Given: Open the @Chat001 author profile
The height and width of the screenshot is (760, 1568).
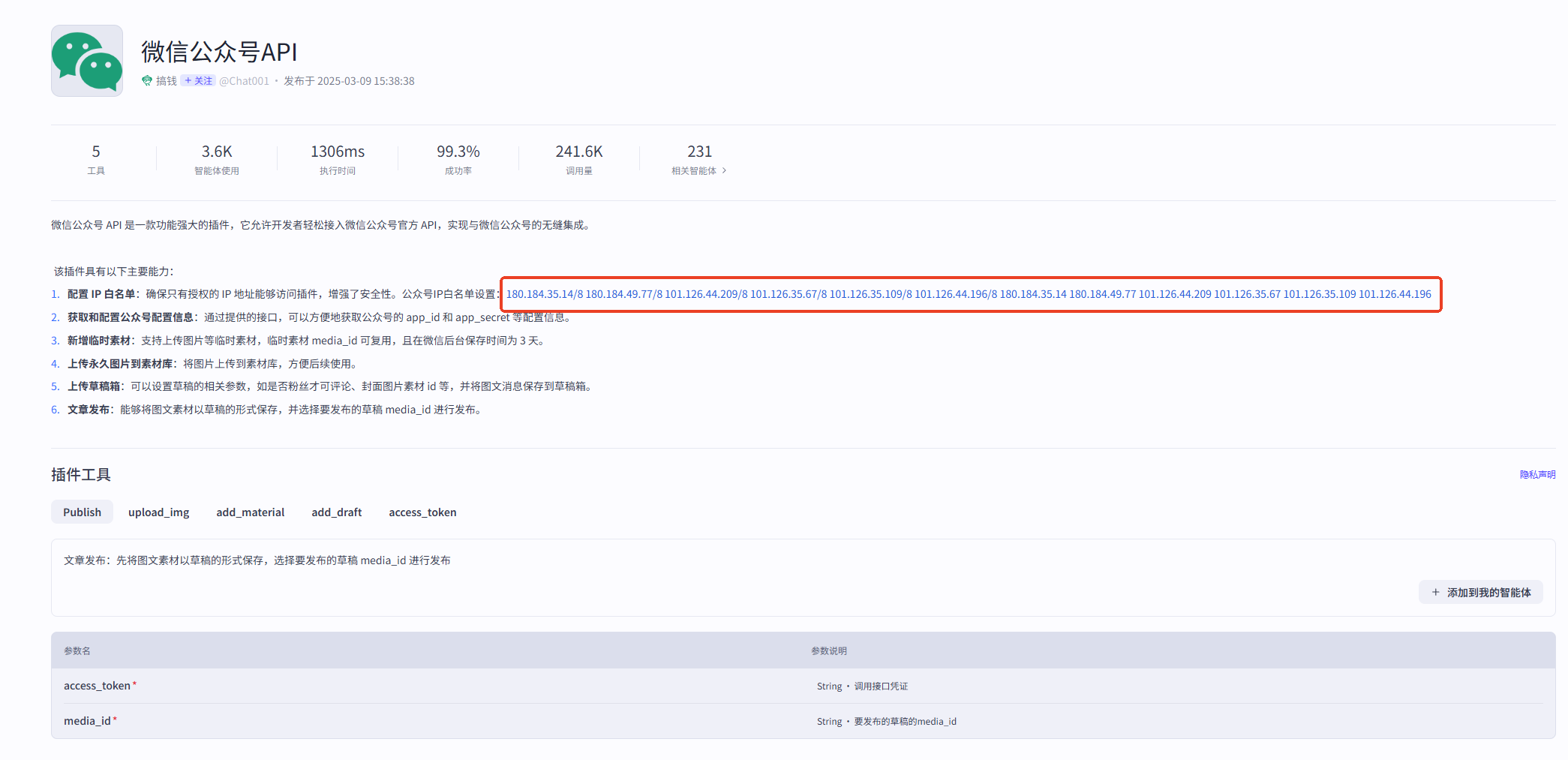Looking at the screenshot, I should [244, 81].
